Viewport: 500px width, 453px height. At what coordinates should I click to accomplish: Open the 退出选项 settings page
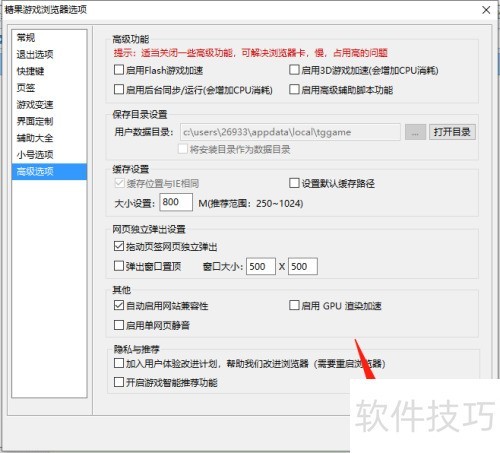tap(49, 54)
